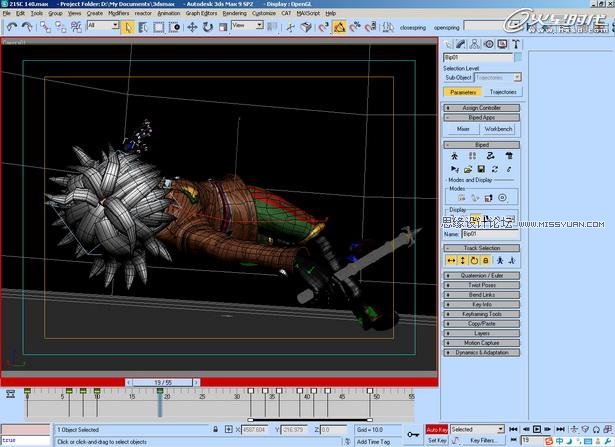615x447 pixels.
Task: Select Body Vertical in Track Selection
Action: 462,260
